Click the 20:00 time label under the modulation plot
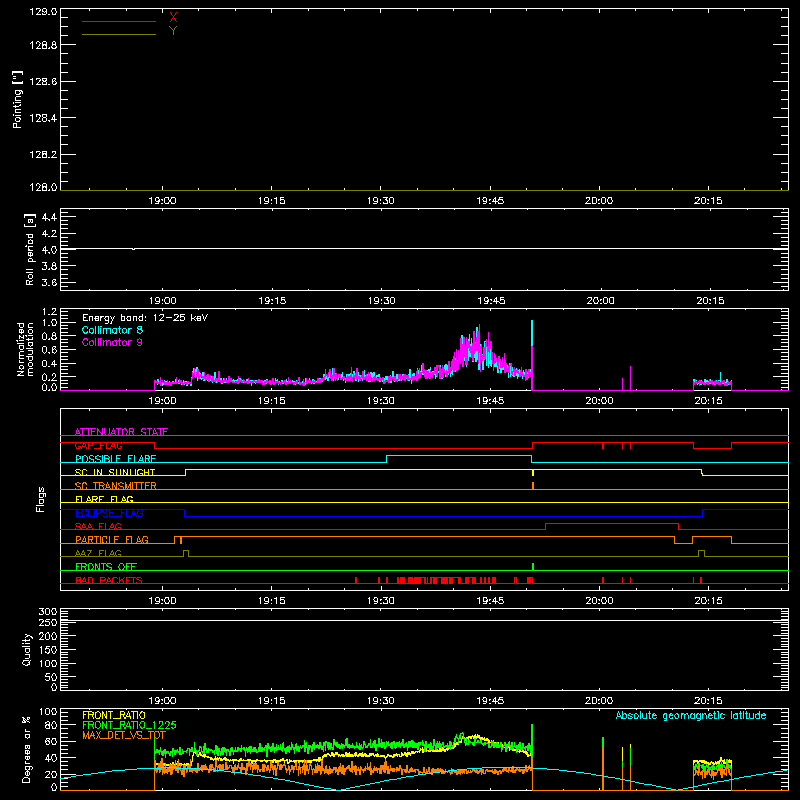This screenshot has height=800, width=800. click(x=599, y=401)
